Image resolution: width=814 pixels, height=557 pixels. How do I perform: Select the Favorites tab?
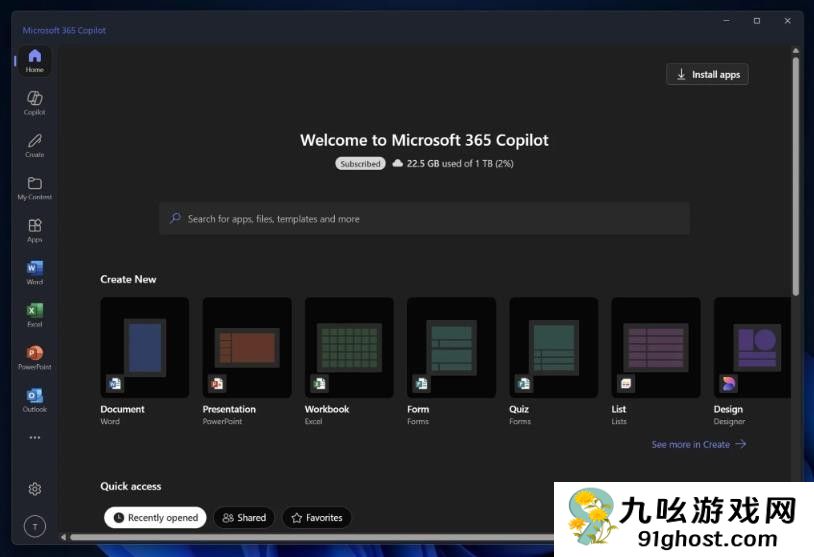coord(317,518)
